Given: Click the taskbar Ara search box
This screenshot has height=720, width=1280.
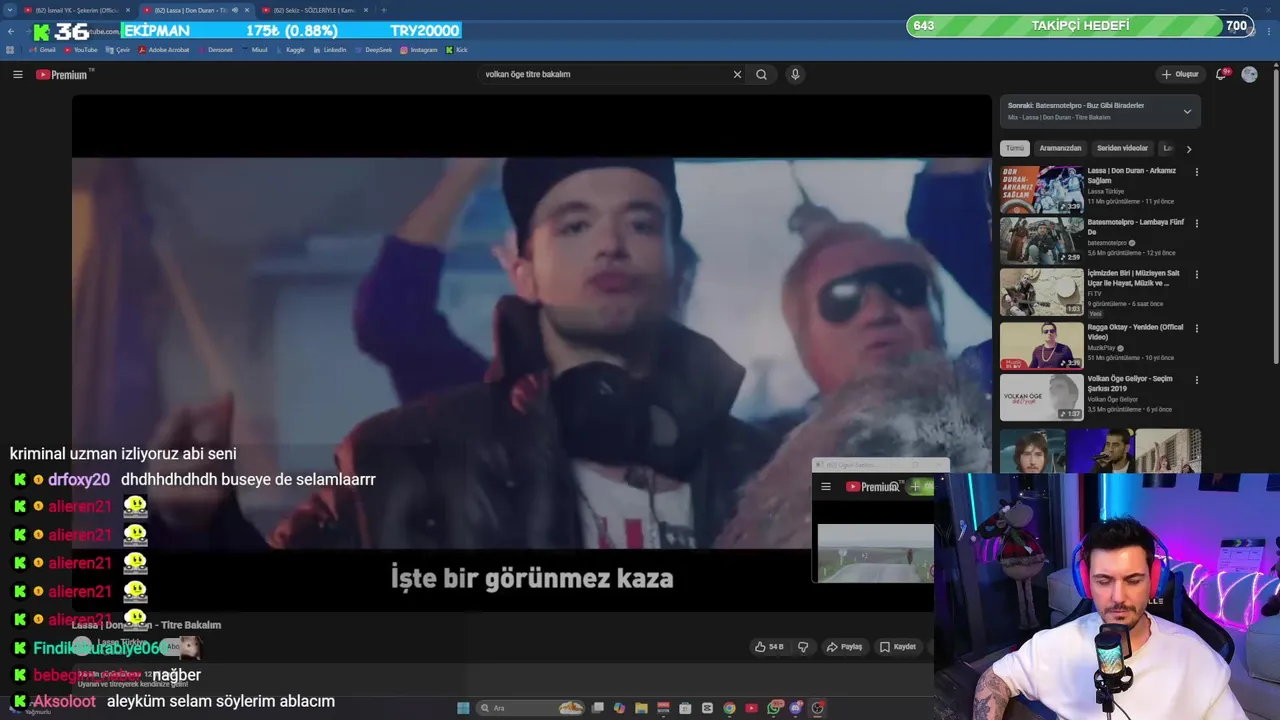Looking at the screenshot, I should coord(530,708).
